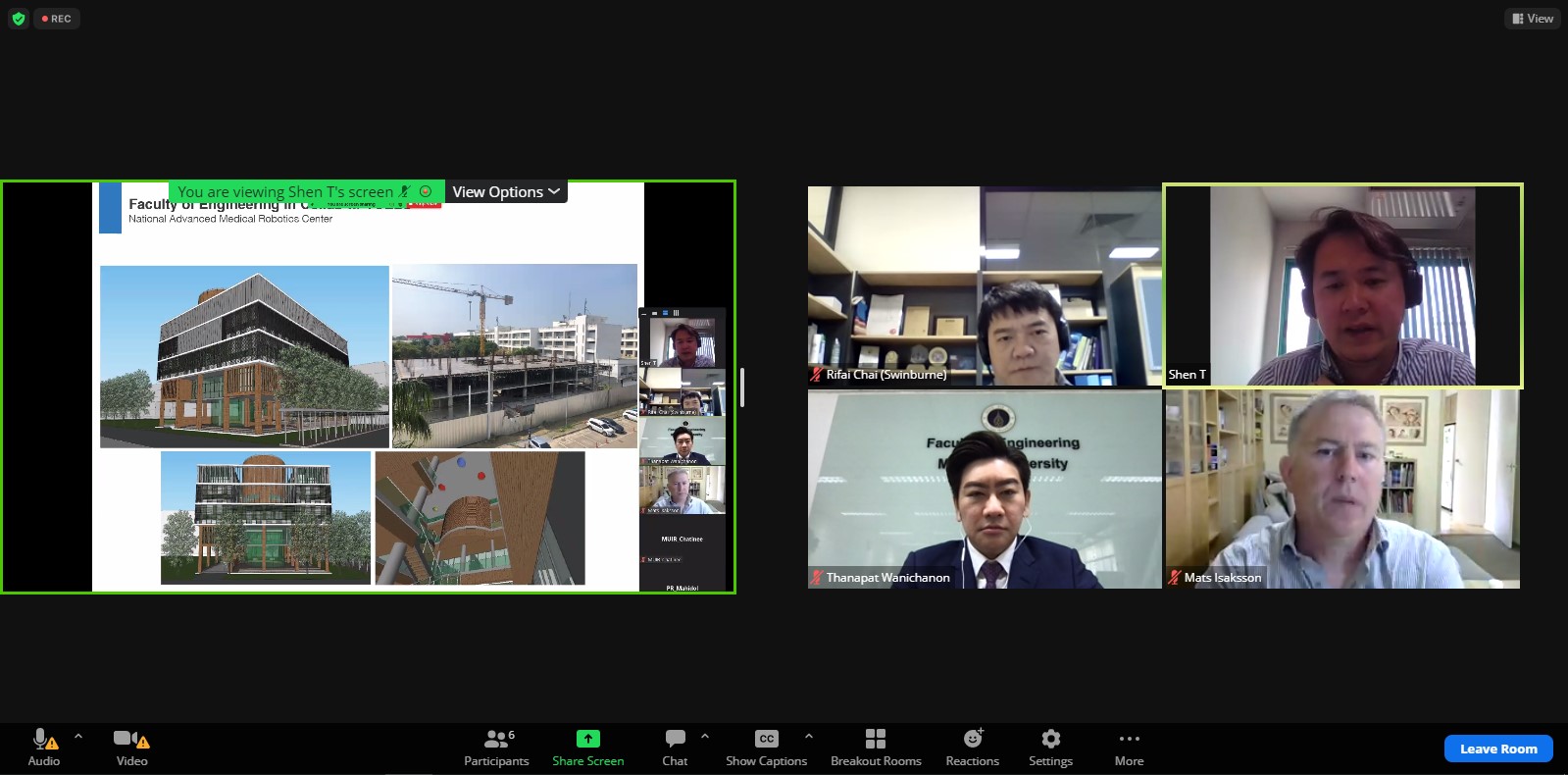Select Mats Isaksson's video tile
The image size is (1568, 775).
click(1342, 489)
